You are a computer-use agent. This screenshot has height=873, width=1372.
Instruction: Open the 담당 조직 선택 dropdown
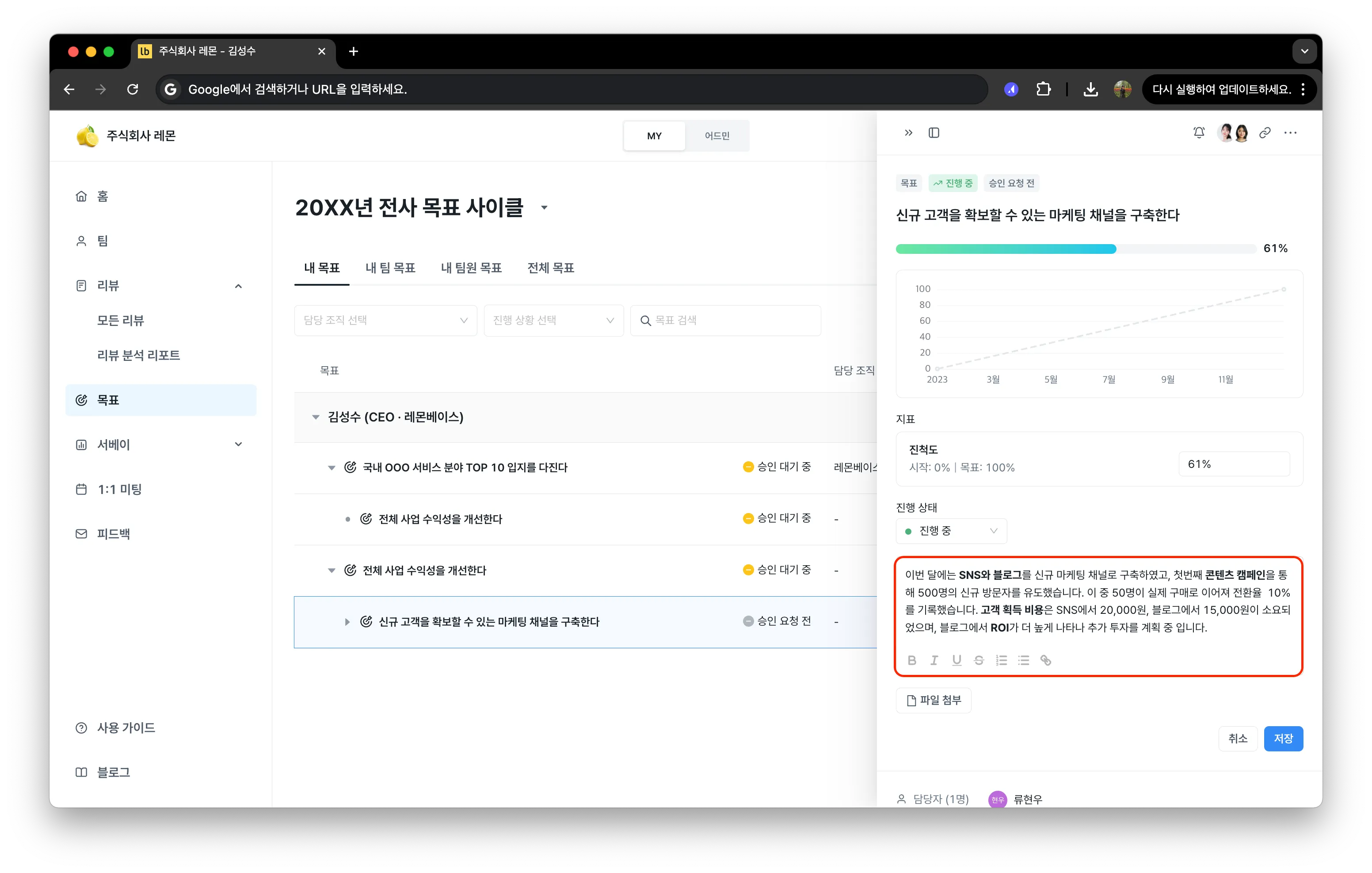click(386, 321)
